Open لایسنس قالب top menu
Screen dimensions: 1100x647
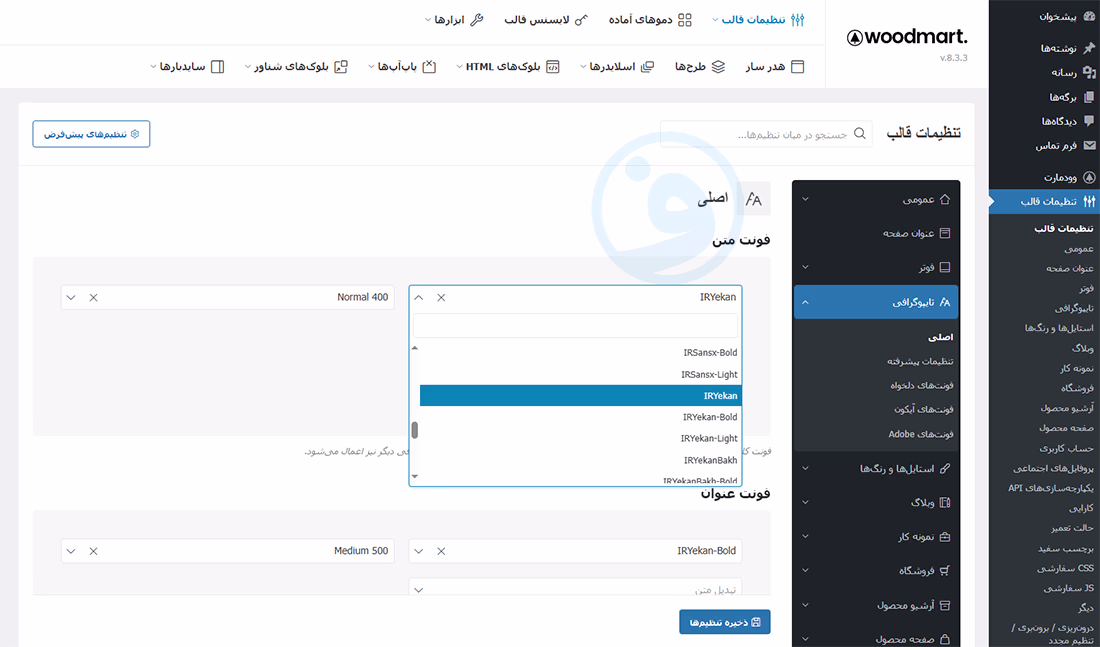546,20
